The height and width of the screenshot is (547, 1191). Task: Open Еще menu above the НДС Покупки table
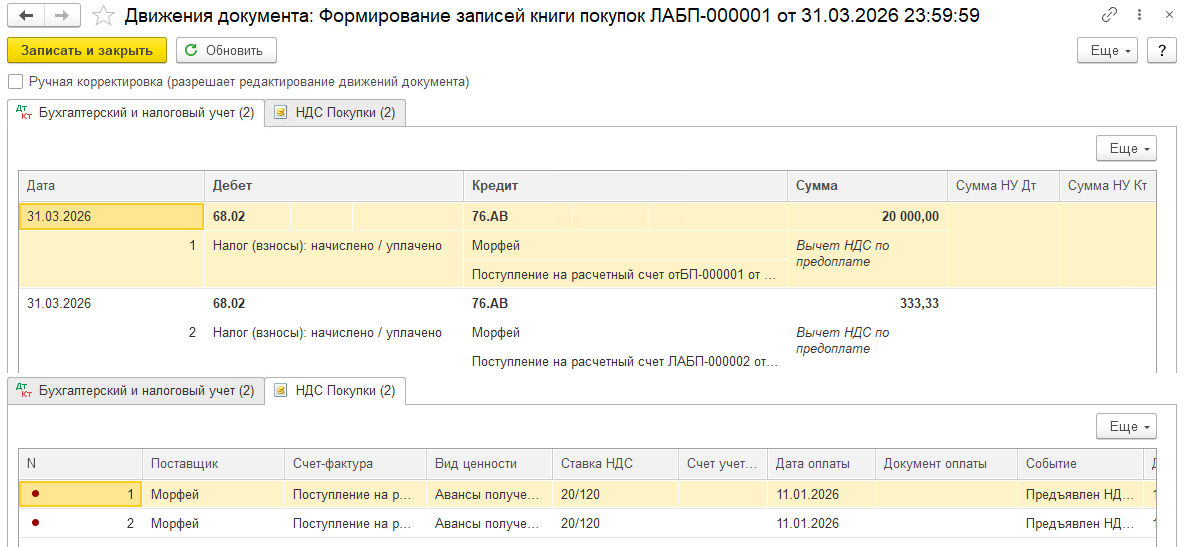click(1126, 426)
